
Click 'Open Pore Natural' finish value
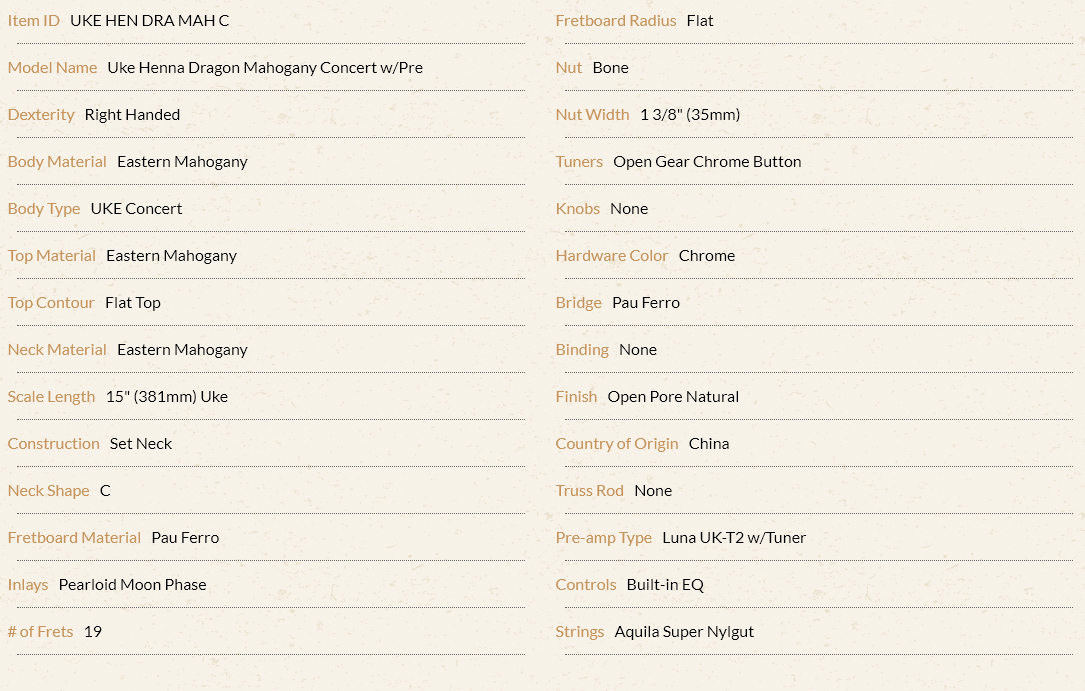point(673,397)
